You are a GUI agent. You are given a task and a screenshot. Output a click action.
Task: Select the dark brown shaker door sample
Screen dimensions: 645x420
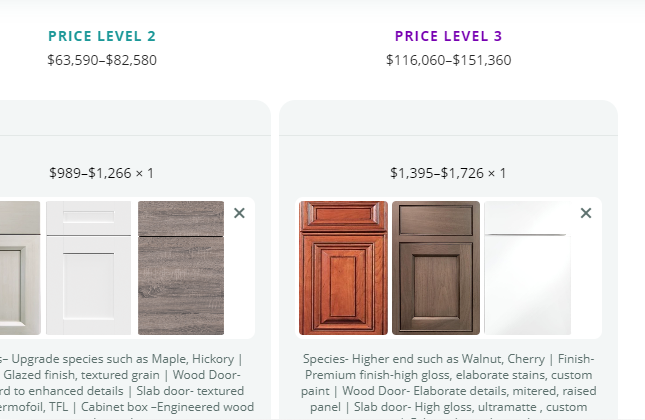point(436,268)
